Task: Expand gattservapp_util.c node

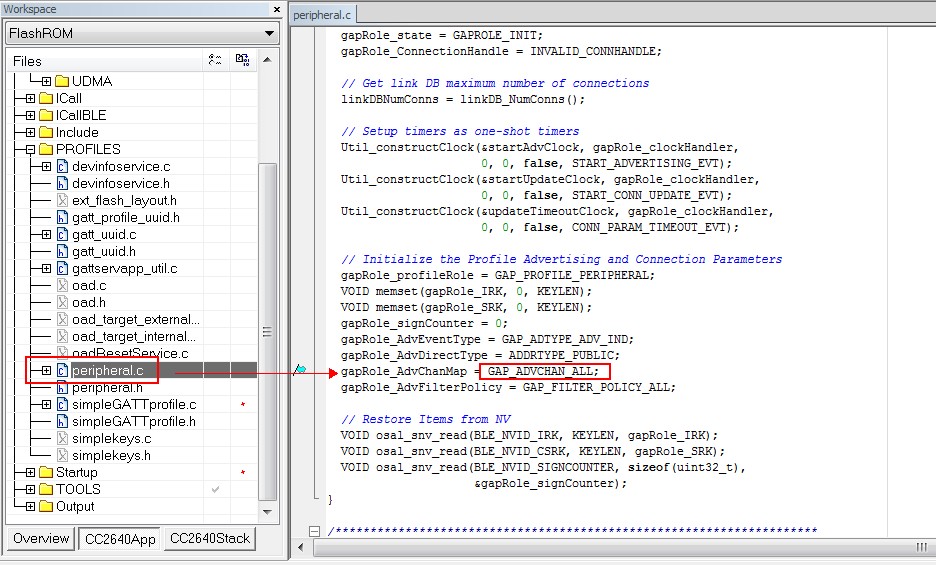Action: click(47, 269)
